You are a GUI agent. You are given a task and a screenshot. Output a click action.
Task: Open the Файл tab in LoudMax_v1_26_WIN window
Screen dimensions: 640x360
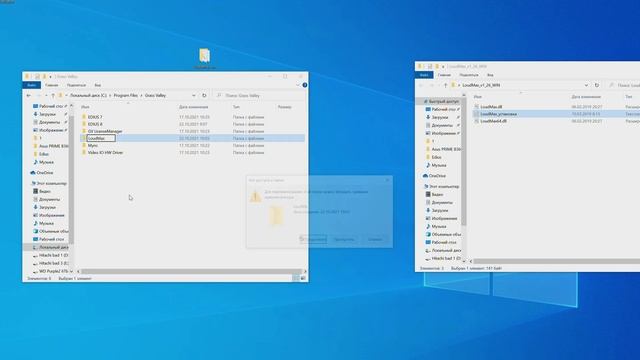coord(424,75)
